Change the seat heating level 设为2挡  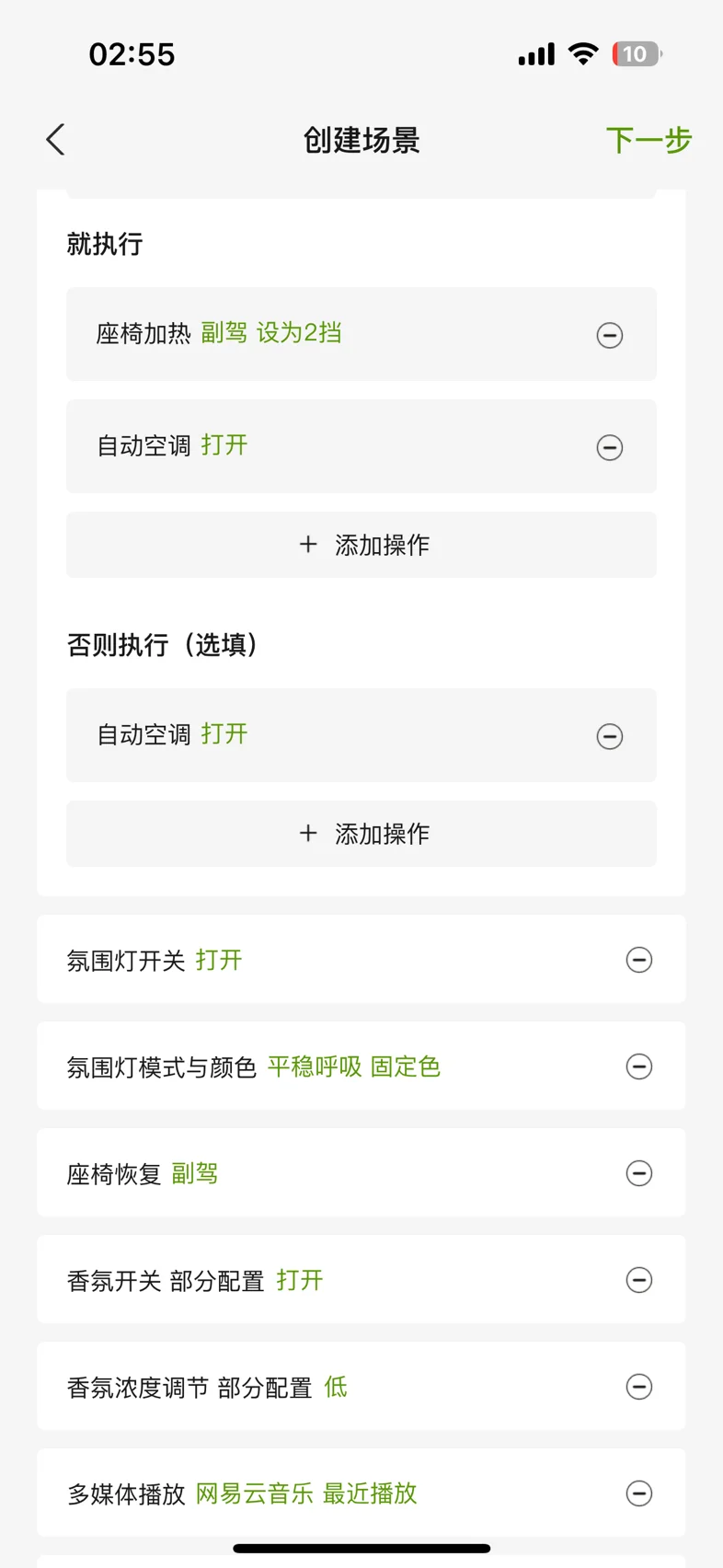(x=299, y=333)
